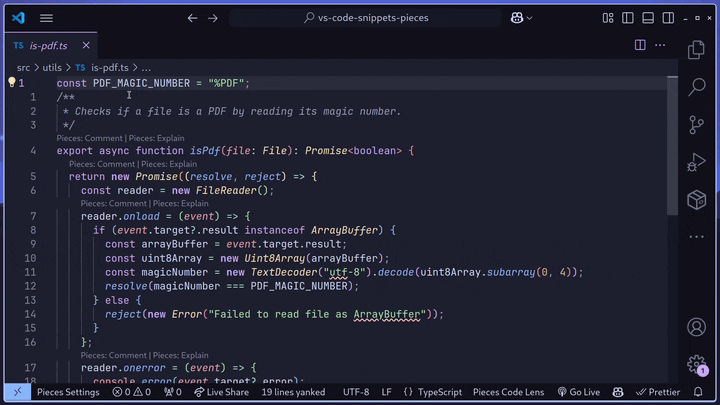Click the Prettier status item

click(x=658, y=392)
